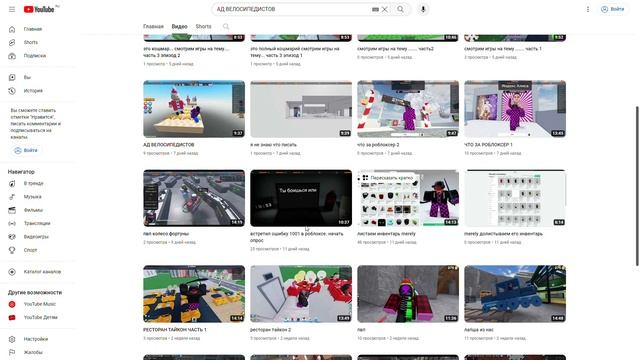Open Жалобы in the sidebar

pyautogui.click(x=33, y=352)
